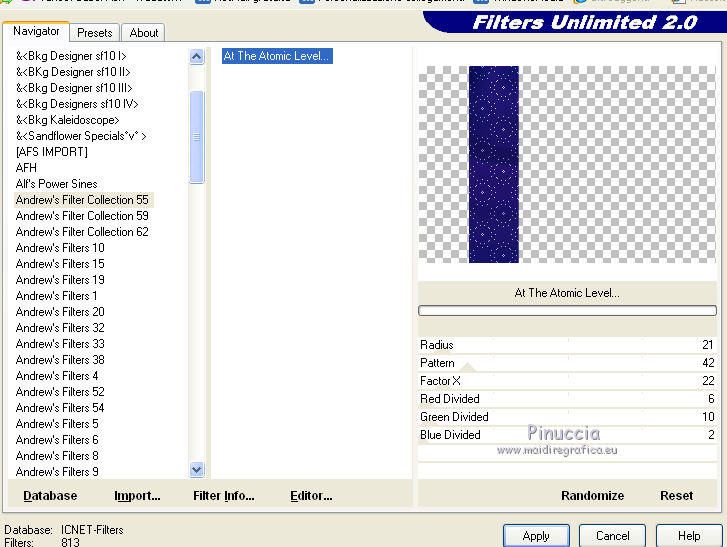The height and width of the screenshot is (547, 727).
Task: Select &<Bkg Kaleidoscope> category
Action: click(x=68, y=120)
